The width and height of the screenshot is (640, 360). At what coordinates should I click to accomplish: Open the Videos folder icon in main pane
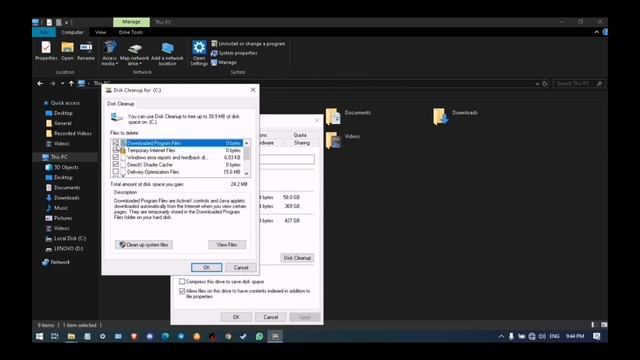click(333, 140)
